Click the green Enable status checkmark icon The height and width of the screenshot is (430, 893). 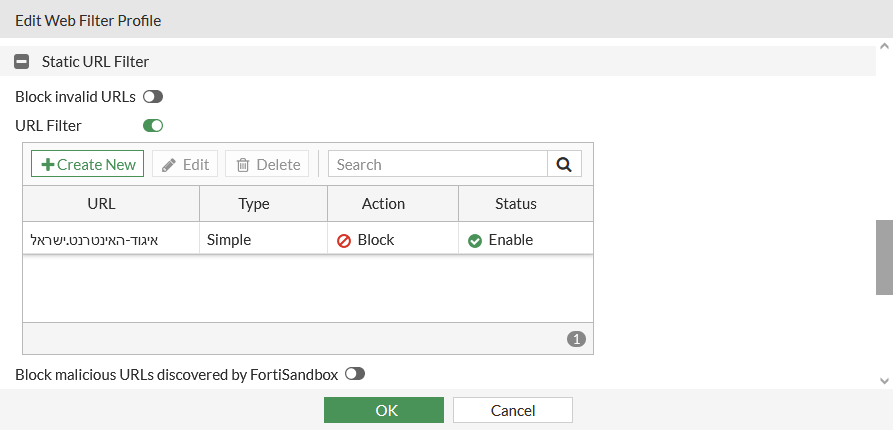[x=475, y=241]
